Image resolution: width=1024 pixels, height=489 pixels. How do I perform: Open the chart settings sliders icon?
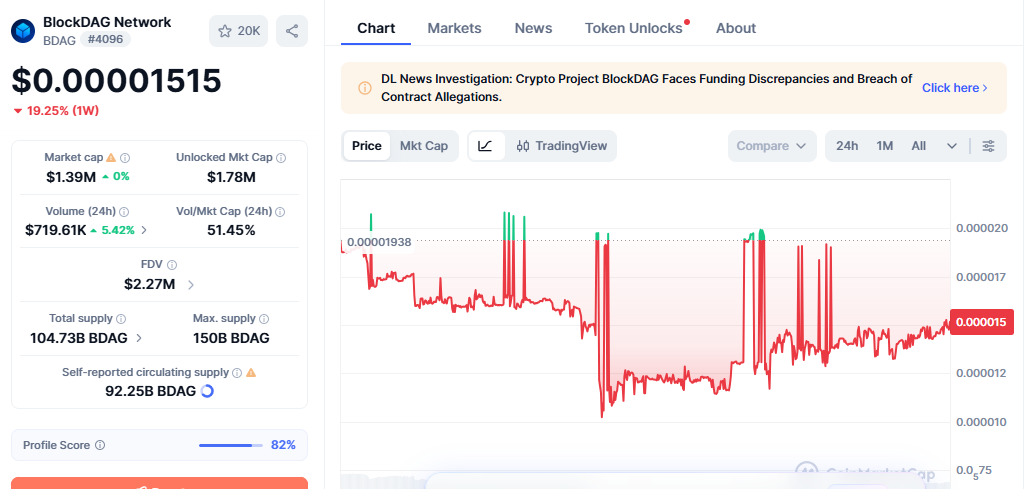point(989,146)
